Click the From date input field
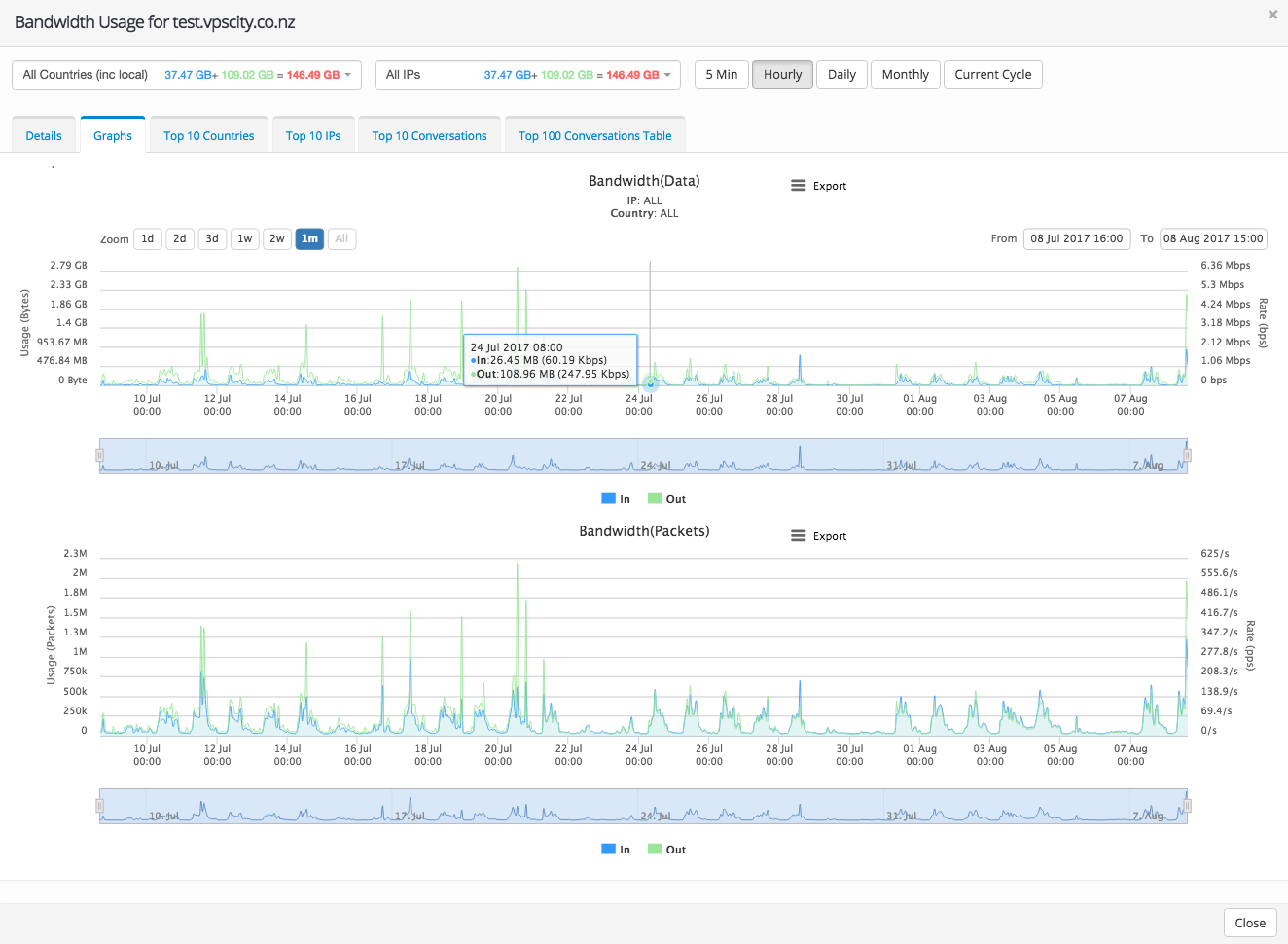 pos(1076,238)
